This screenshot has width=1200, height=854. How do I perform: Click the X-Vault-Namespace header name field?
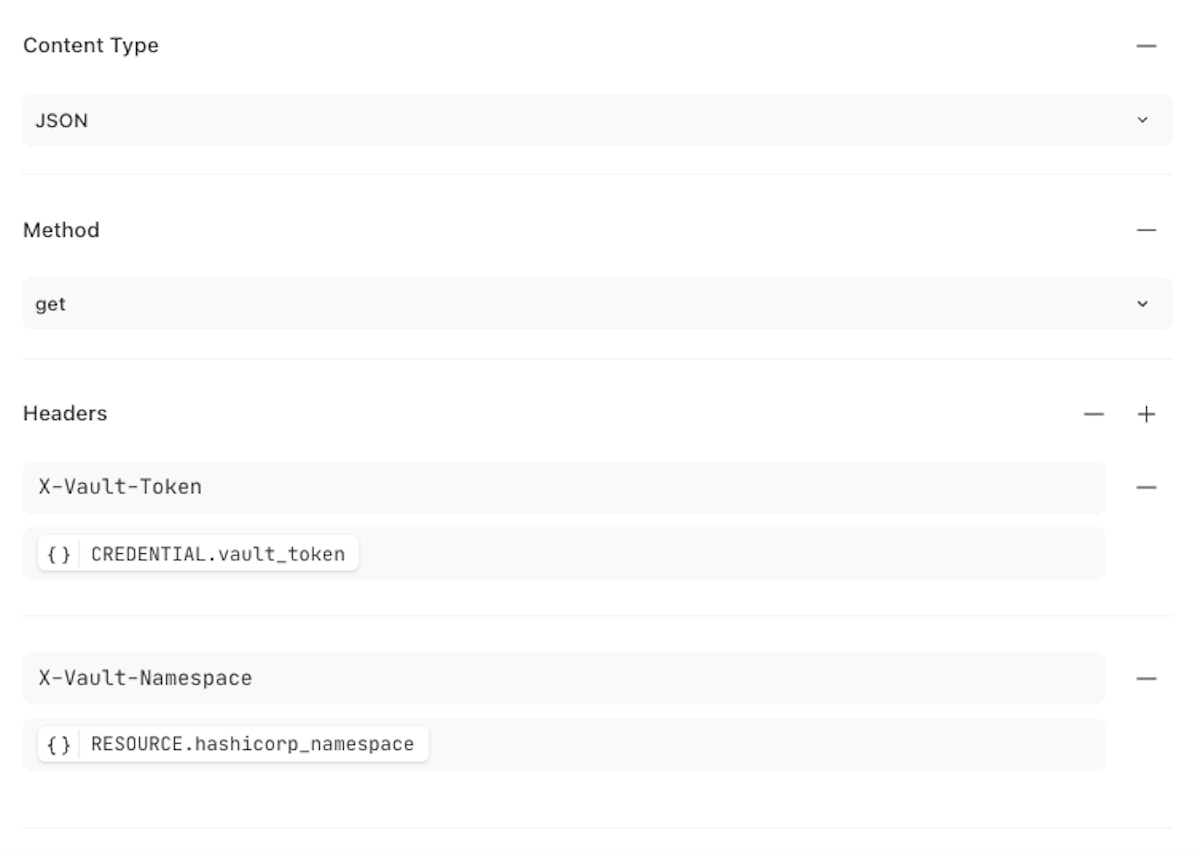pyautogui.click(x=563, y=678)
